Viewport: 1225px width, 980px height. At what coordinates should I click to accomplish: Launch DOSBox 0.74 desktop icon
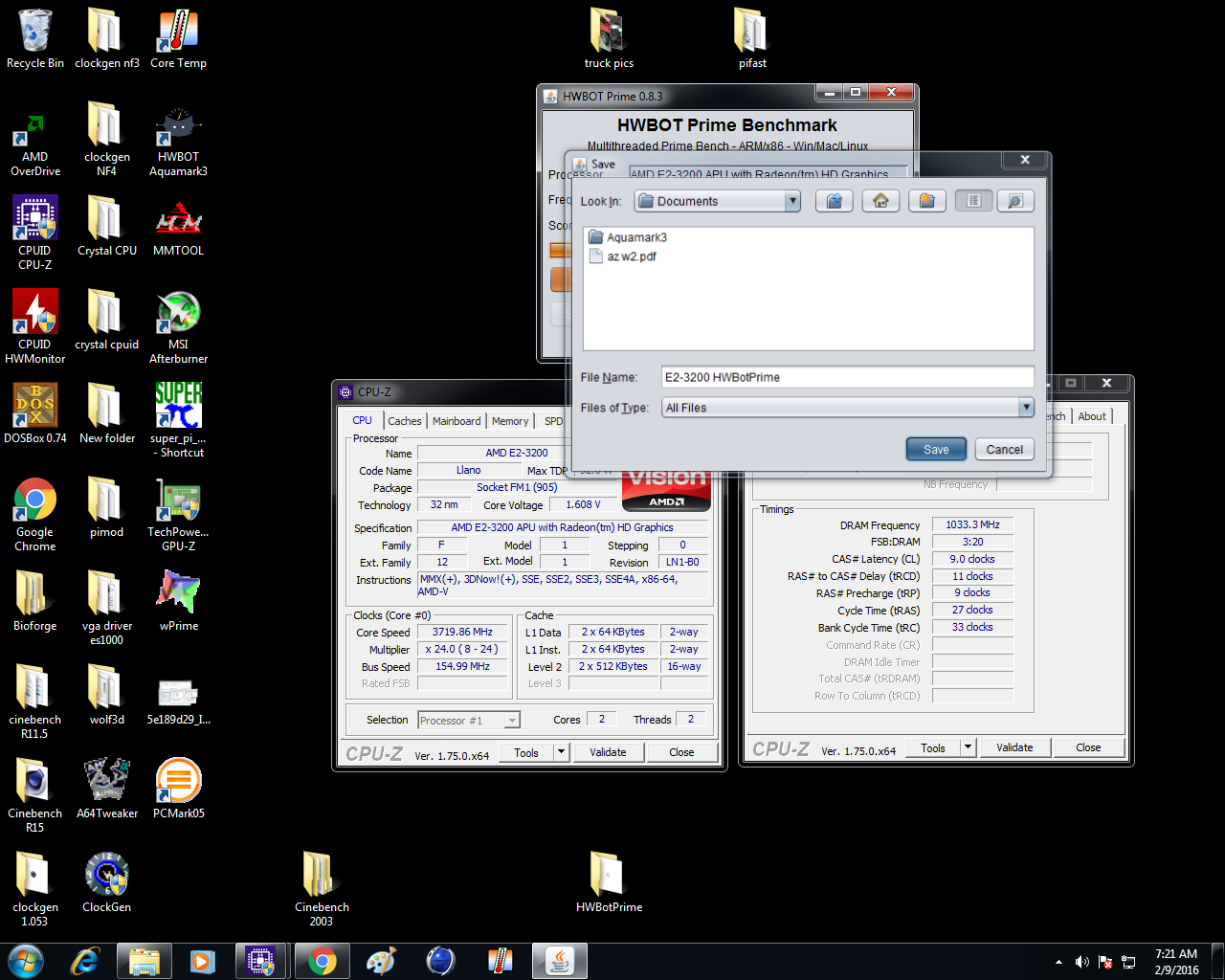(35, 413)
